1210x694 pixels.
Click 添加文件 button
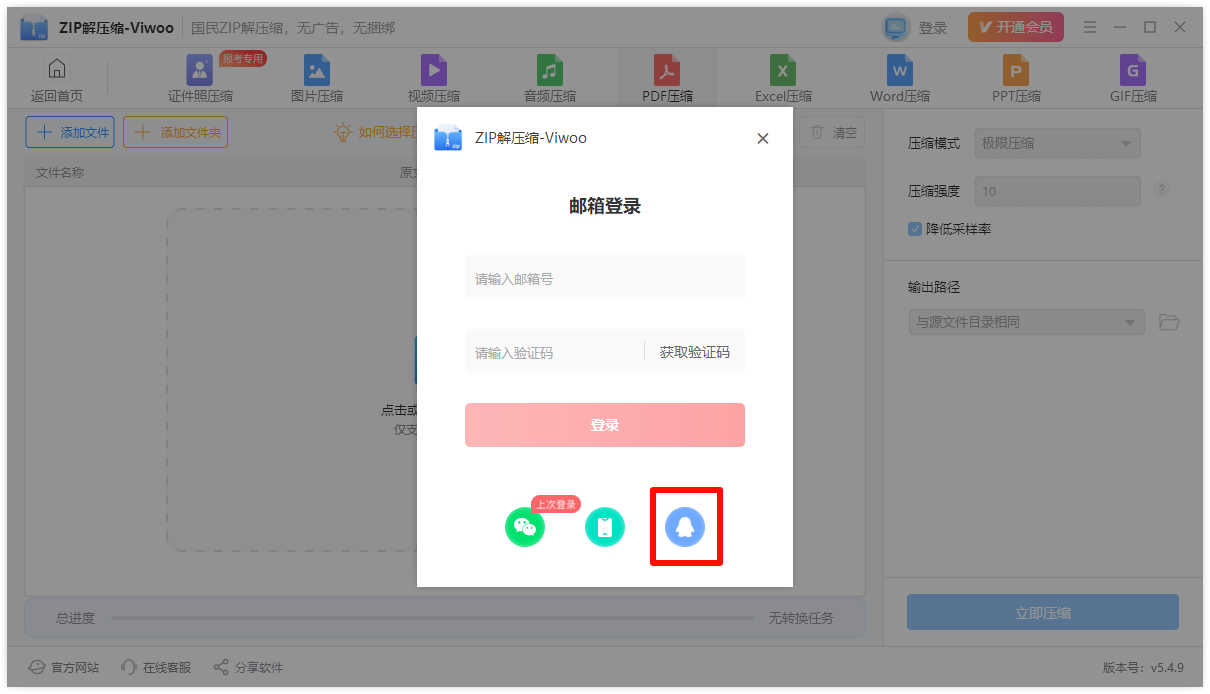[70, 132]
